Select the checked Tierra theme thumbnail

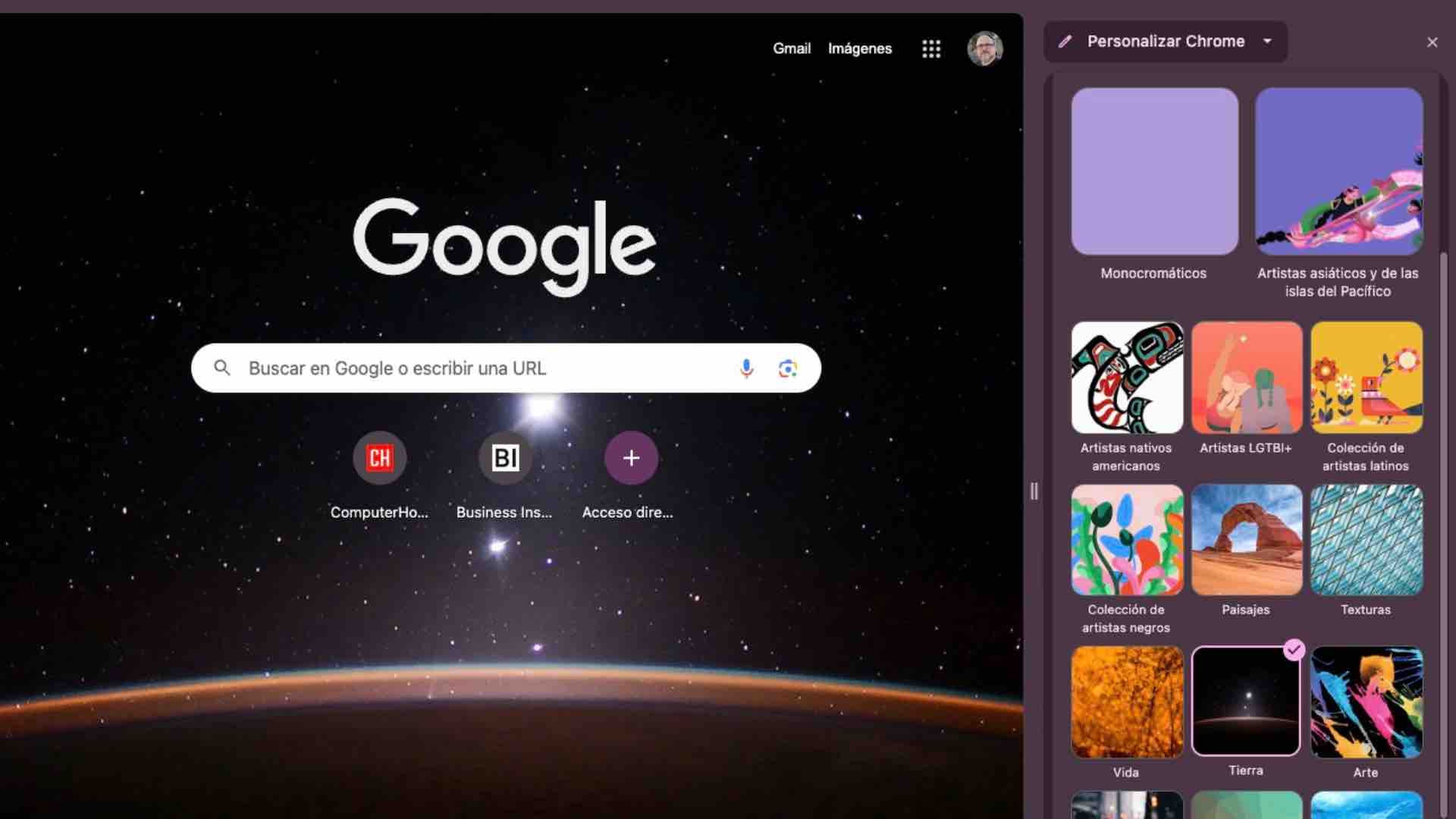(1246, 701)
